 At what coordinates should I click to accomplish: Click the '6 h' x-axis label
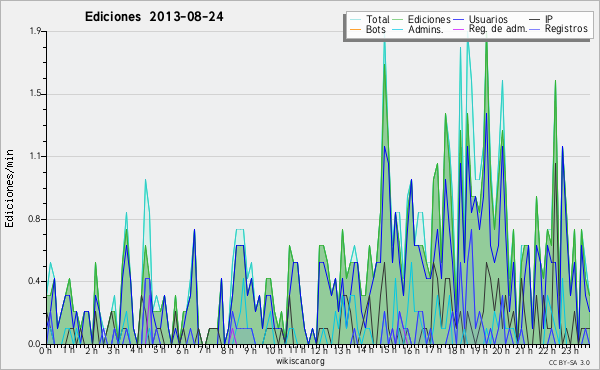click(x=182, y=351)
